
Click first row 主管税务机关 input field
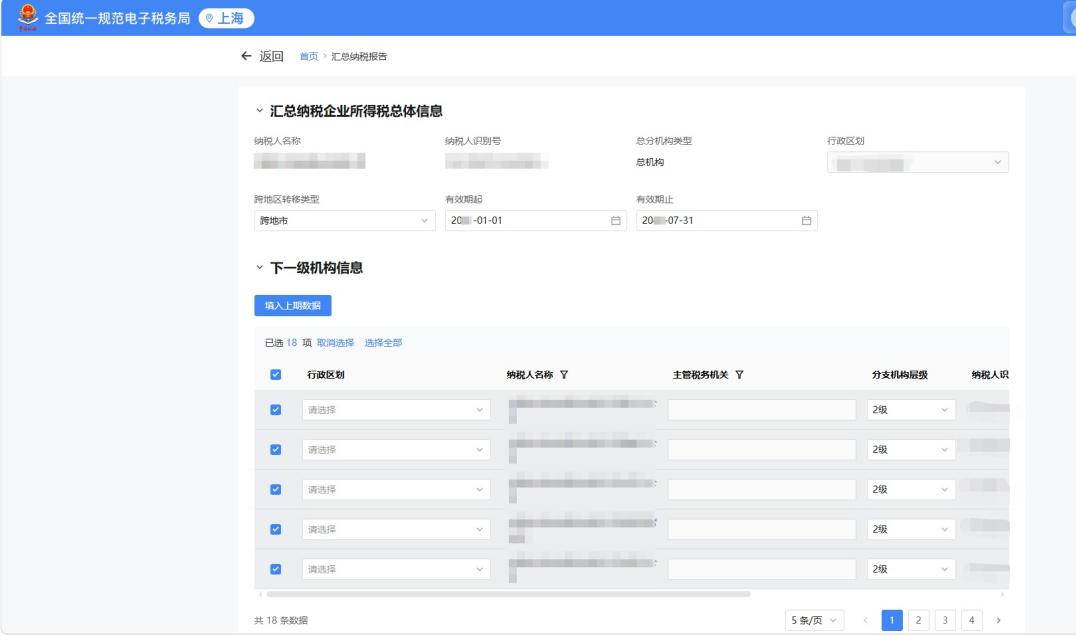pos(762,410)
